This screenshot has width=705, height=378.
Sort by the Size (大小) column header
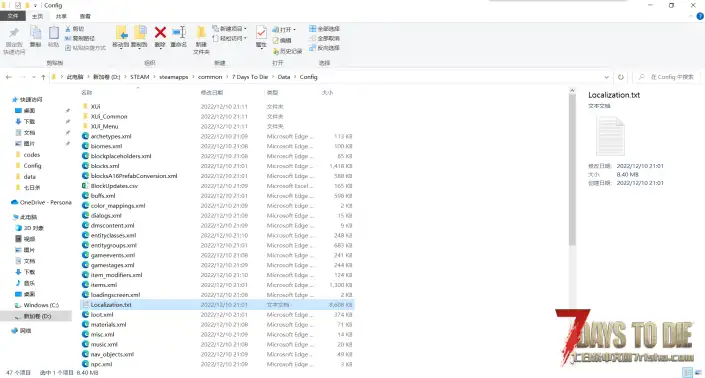(x=327, y=92)
